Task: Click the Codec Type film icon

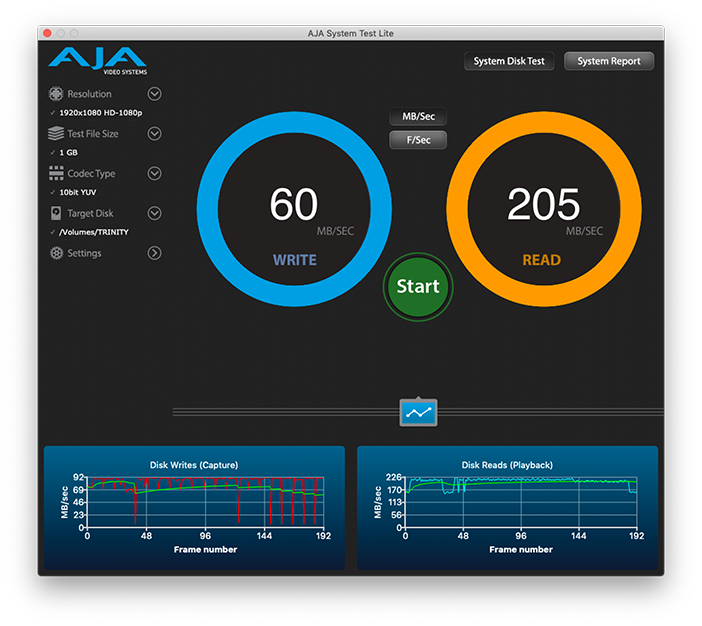Action: (x=56, y=173)
